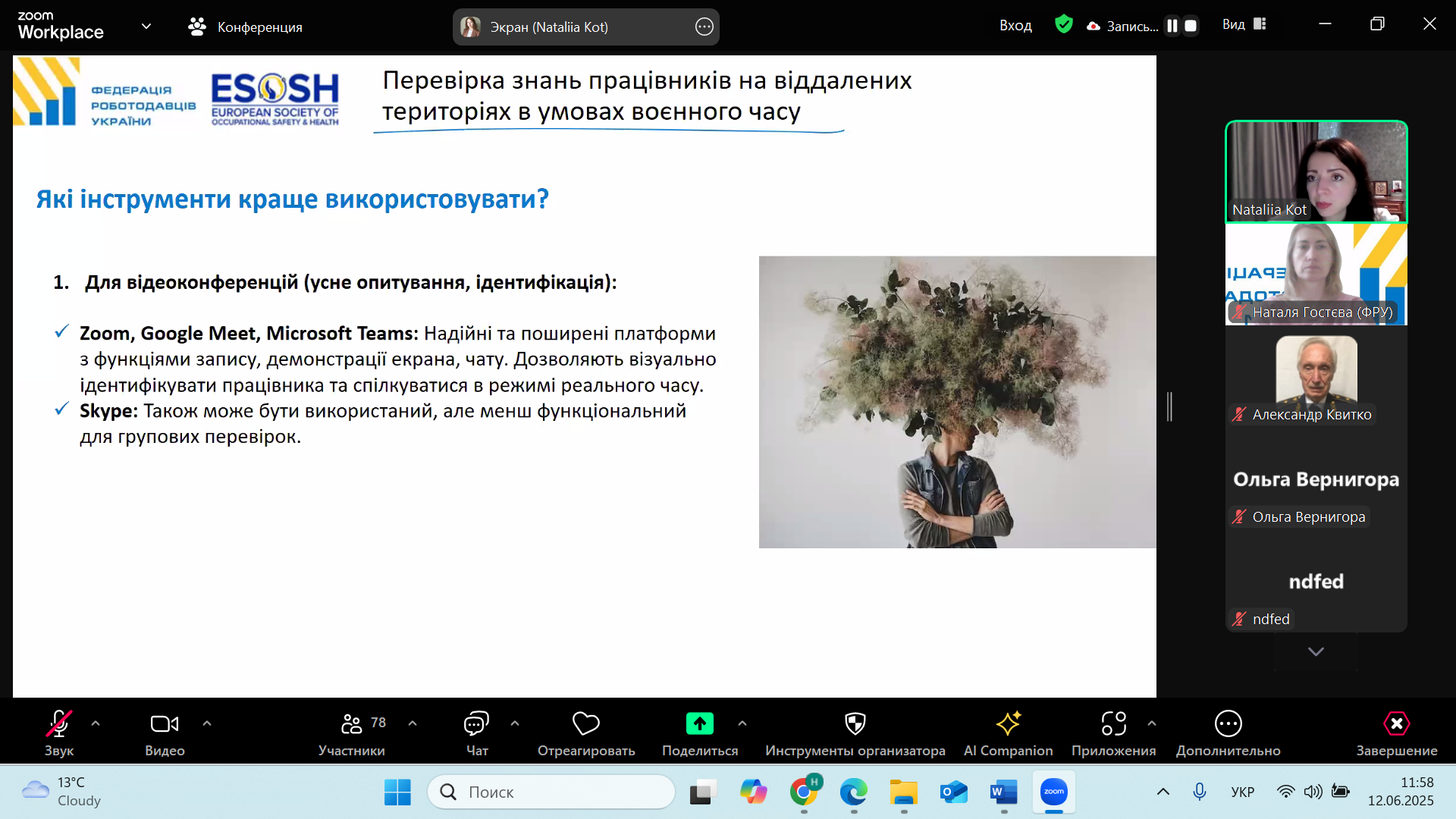This screenshot has height=819, width=1456.
Task: Select Nataliia Kot's video thumbnail
Action: click(1316, 172)
